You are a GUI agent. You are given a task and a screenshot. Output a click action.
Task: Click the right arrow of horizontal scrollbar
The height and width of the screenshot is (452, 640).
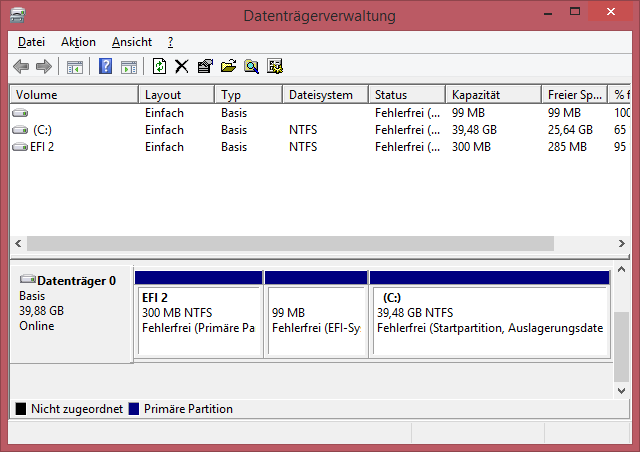point(622,244)
